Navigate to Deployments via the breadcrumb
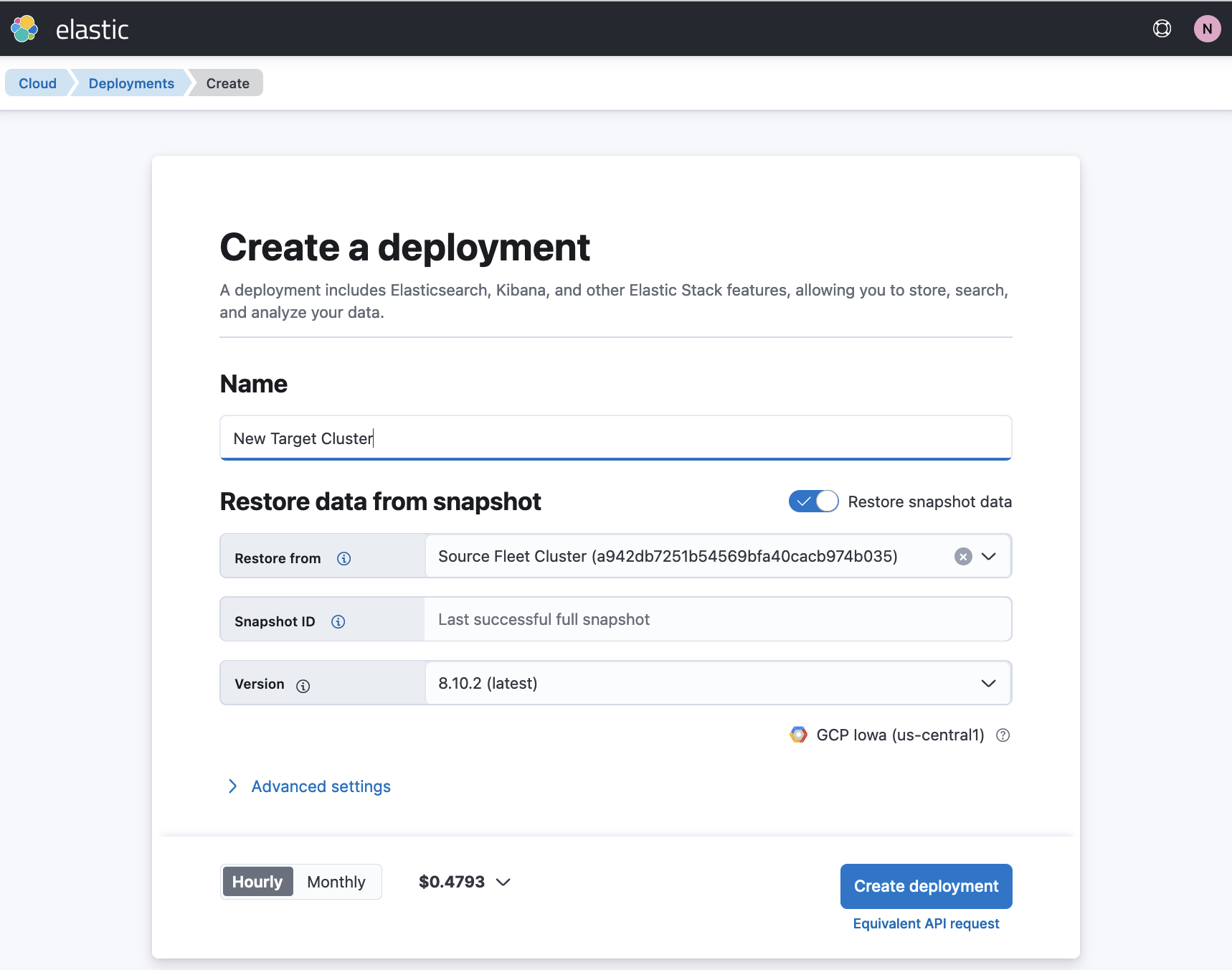Viewport: 1232px width, 970px height. (131, 83)
